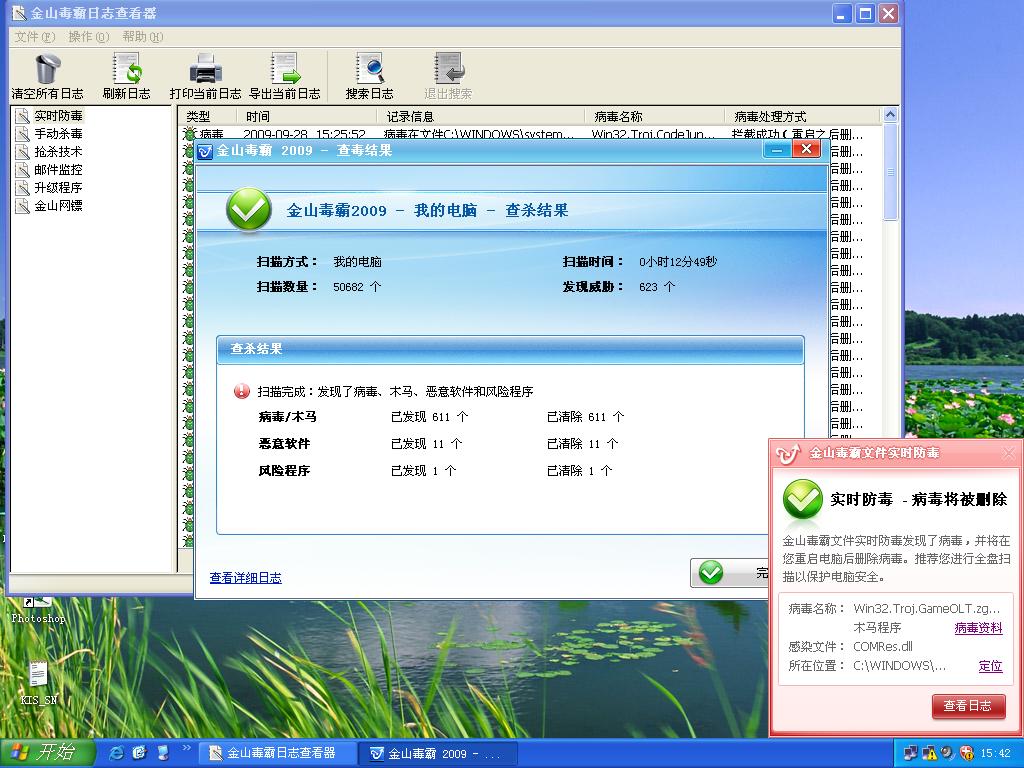The height and width of the screenshot is (768, 1024).
Task: Click the red 查看日志 button
Action: click(968, 706)
